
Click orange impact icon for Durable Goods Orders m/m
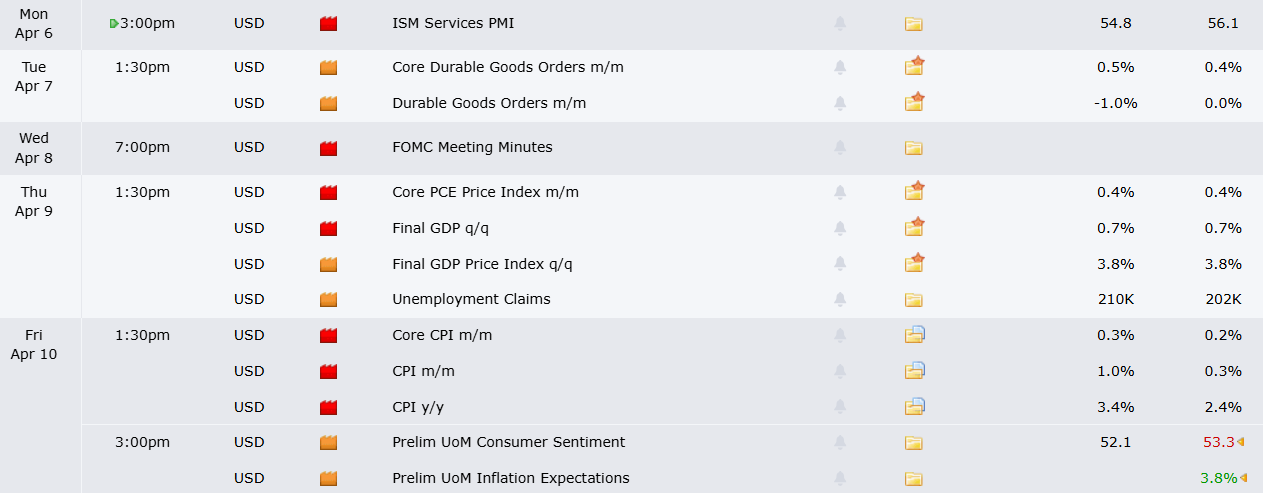click(x=328, y=103)
